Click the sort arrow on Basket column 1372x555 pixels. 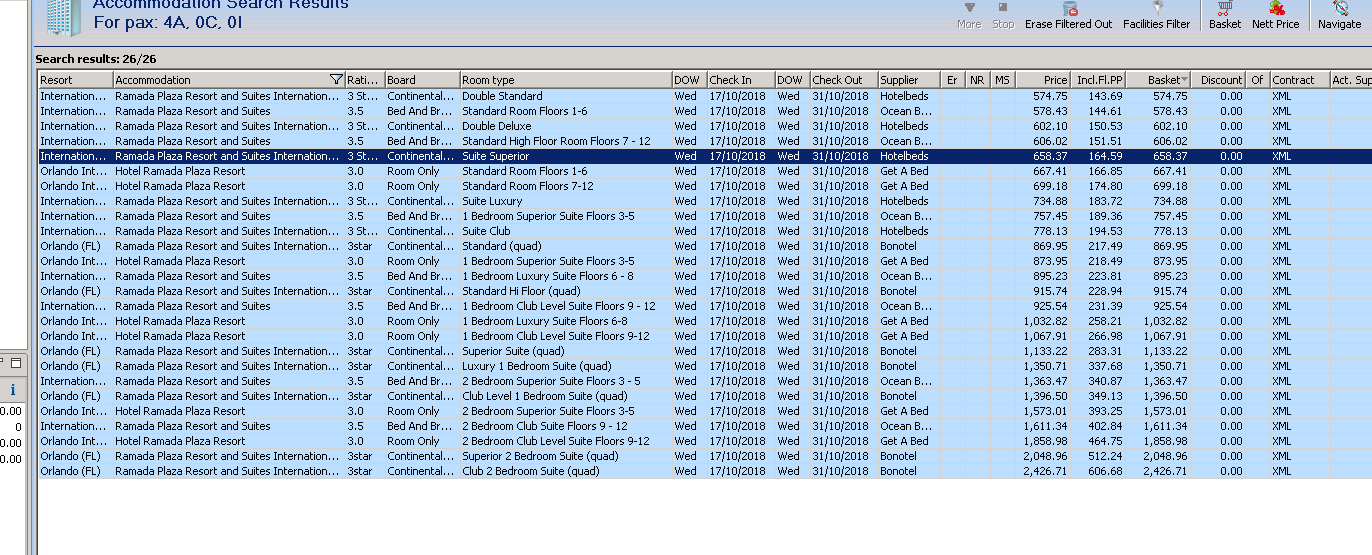click(x=1185, y=80)
